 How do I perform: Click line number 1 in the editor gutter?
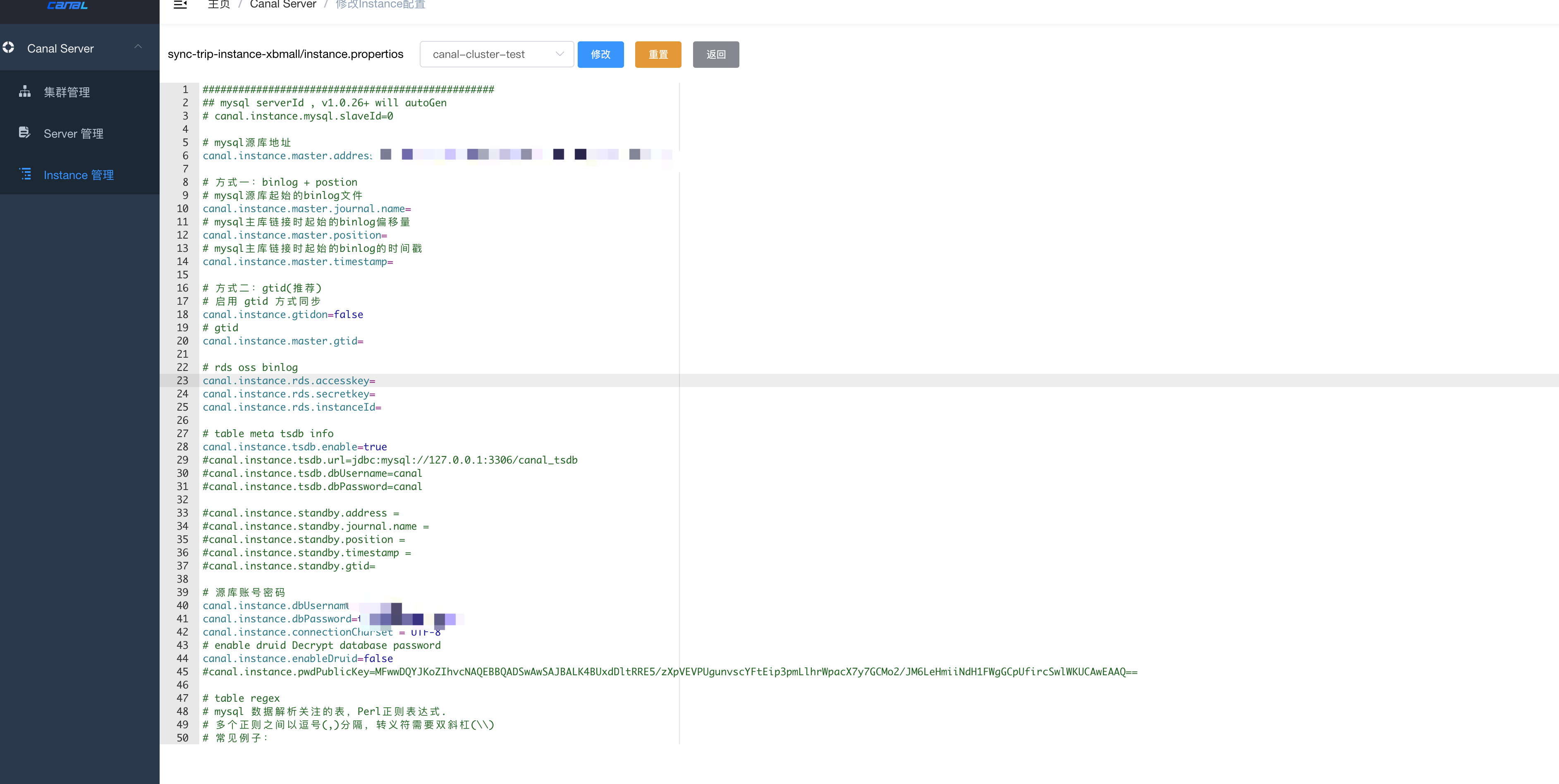point(184,89)
